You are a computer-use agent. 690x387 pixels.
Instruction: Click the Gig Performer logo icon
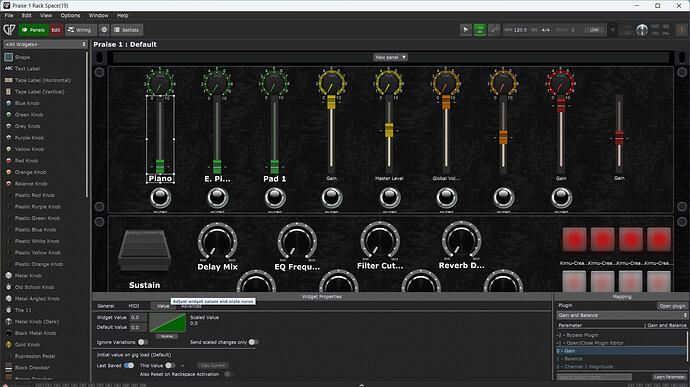[x=9, y=30]
